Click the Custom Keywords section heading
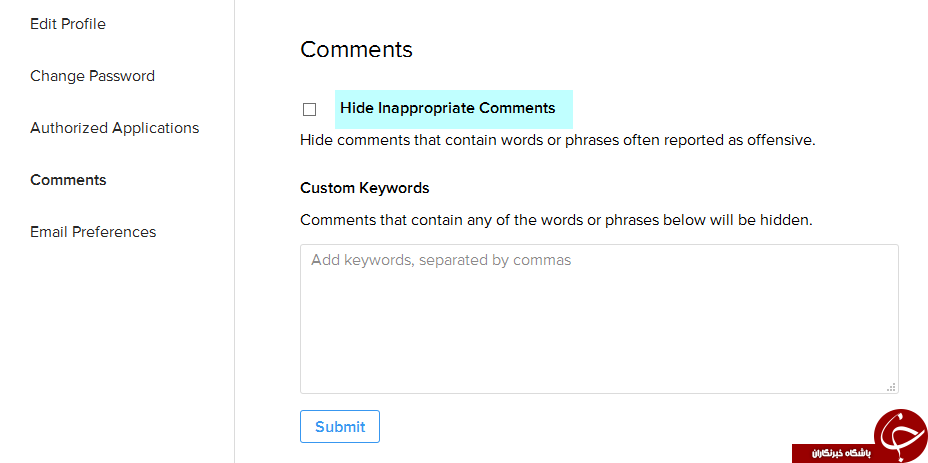The width and height of the screenshot is (928, 463). click(365, 188)
